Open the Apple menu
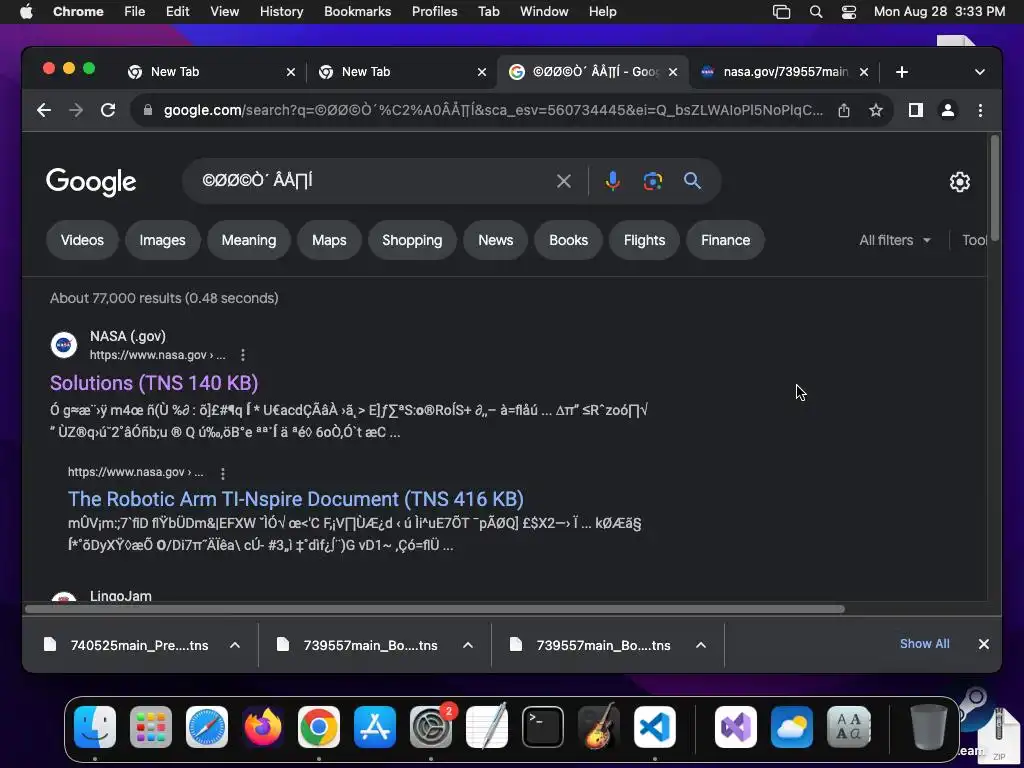Screen dimensions: 1024x768 coord(26,12)
